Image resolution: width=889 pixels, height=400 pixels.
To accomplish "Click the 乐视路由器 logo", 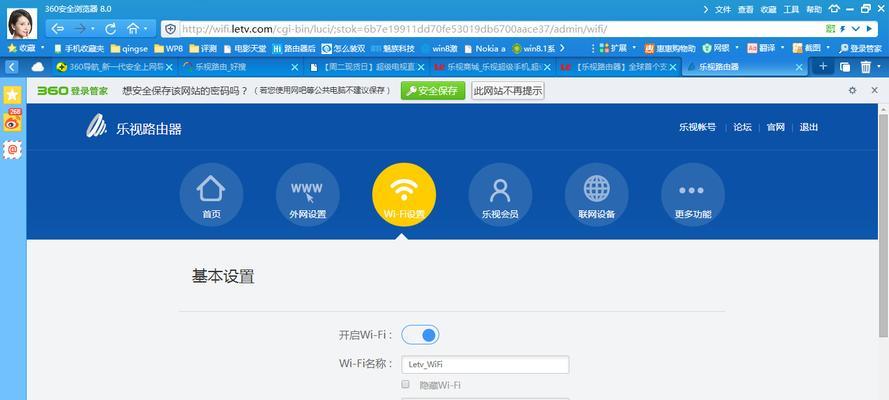I will 134,127.
